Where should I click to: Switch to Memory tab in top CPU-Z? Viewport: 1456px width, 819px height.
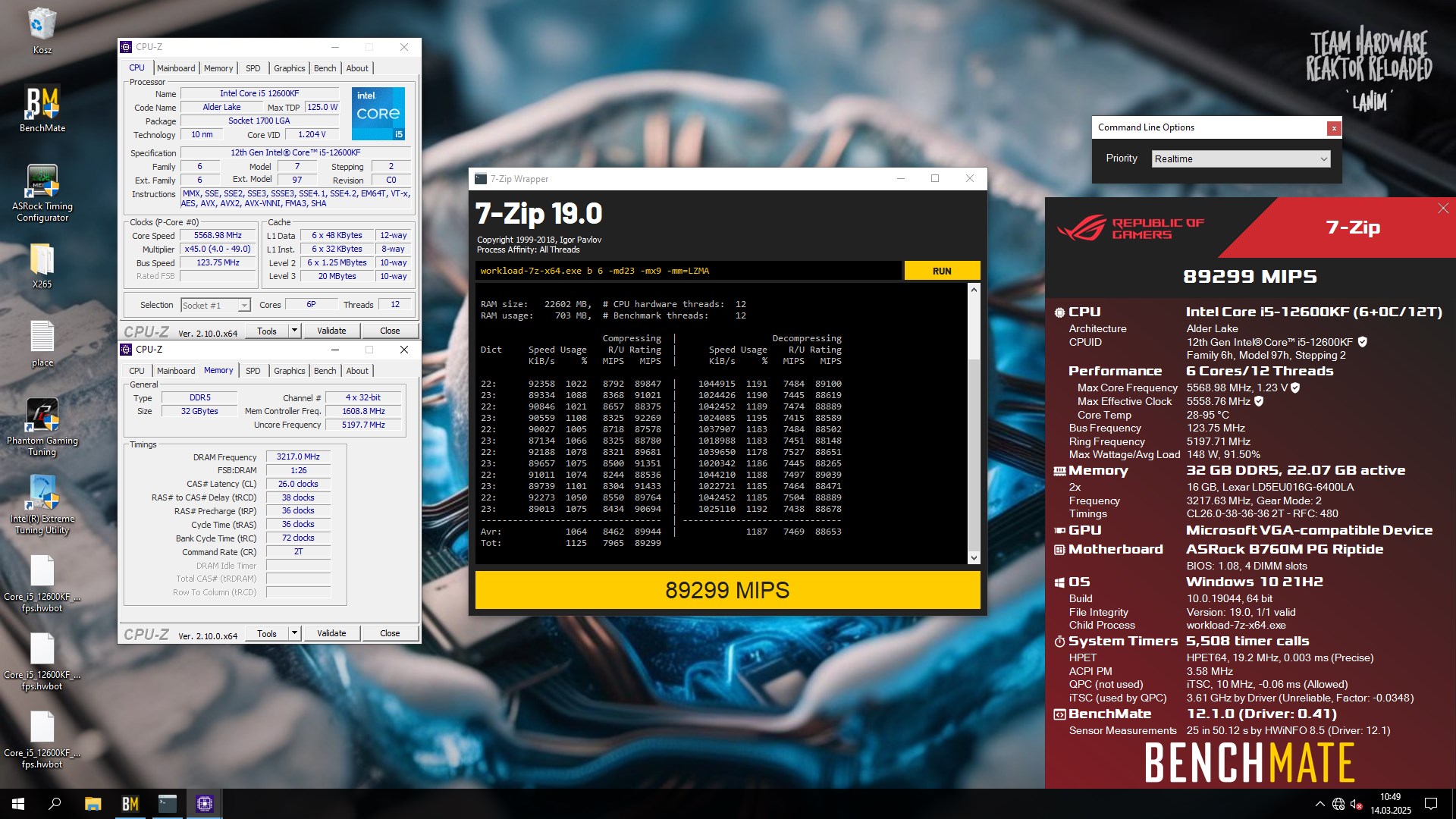(218, 68)
